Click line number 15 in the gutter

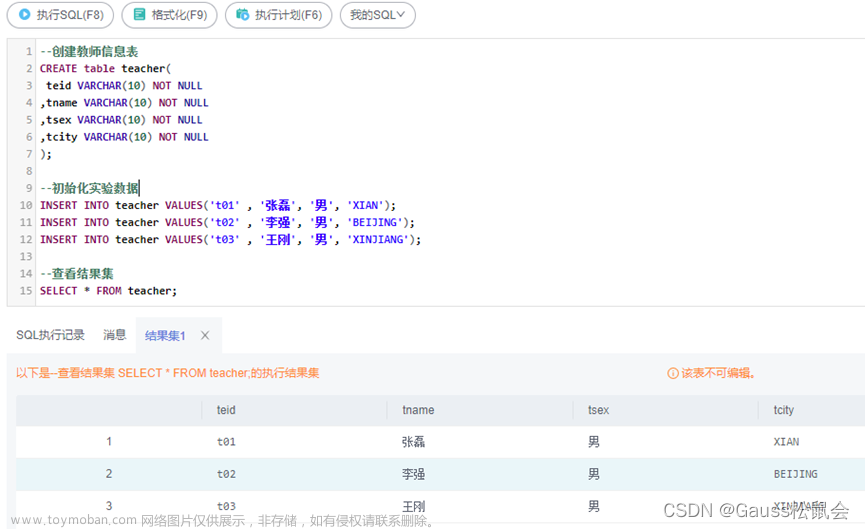pyautogui.click(x=26, y=291)
